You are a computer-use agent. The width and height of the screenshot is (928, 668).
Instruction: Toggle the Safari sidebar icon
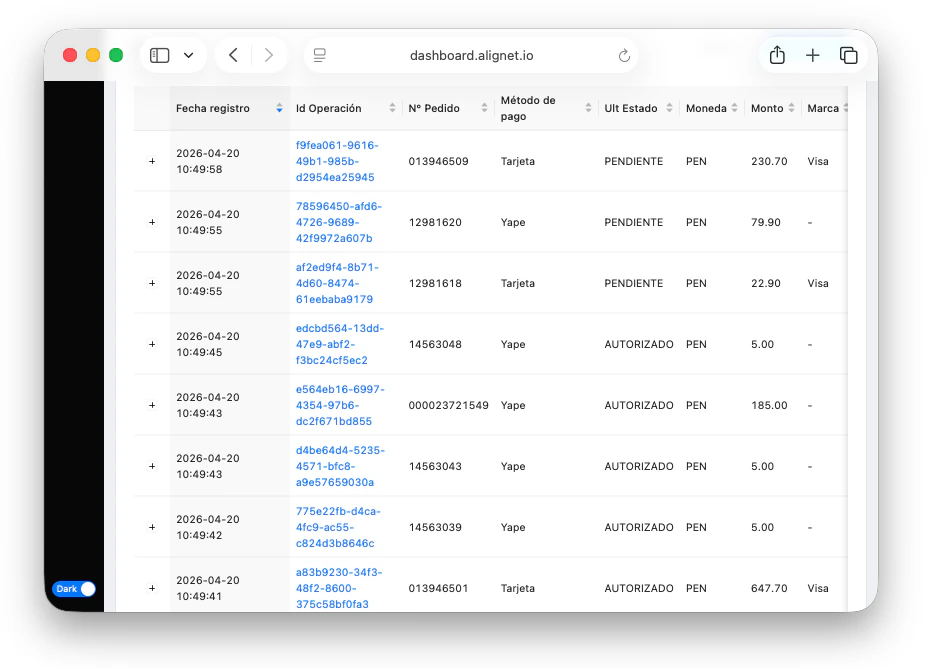click(x=160, y=56)
